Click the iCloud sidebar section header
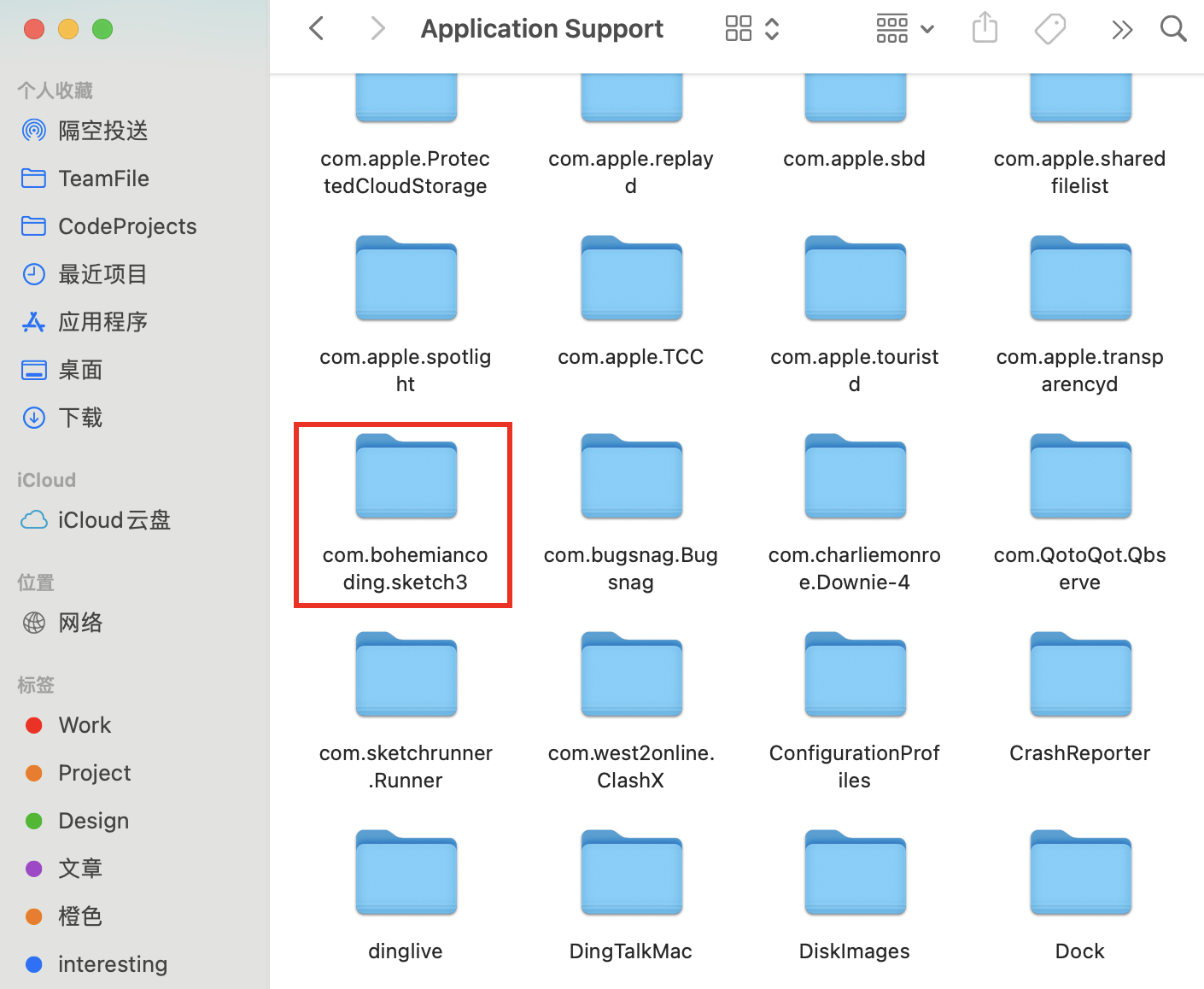The image size is (1204, 989). point(46,480)
